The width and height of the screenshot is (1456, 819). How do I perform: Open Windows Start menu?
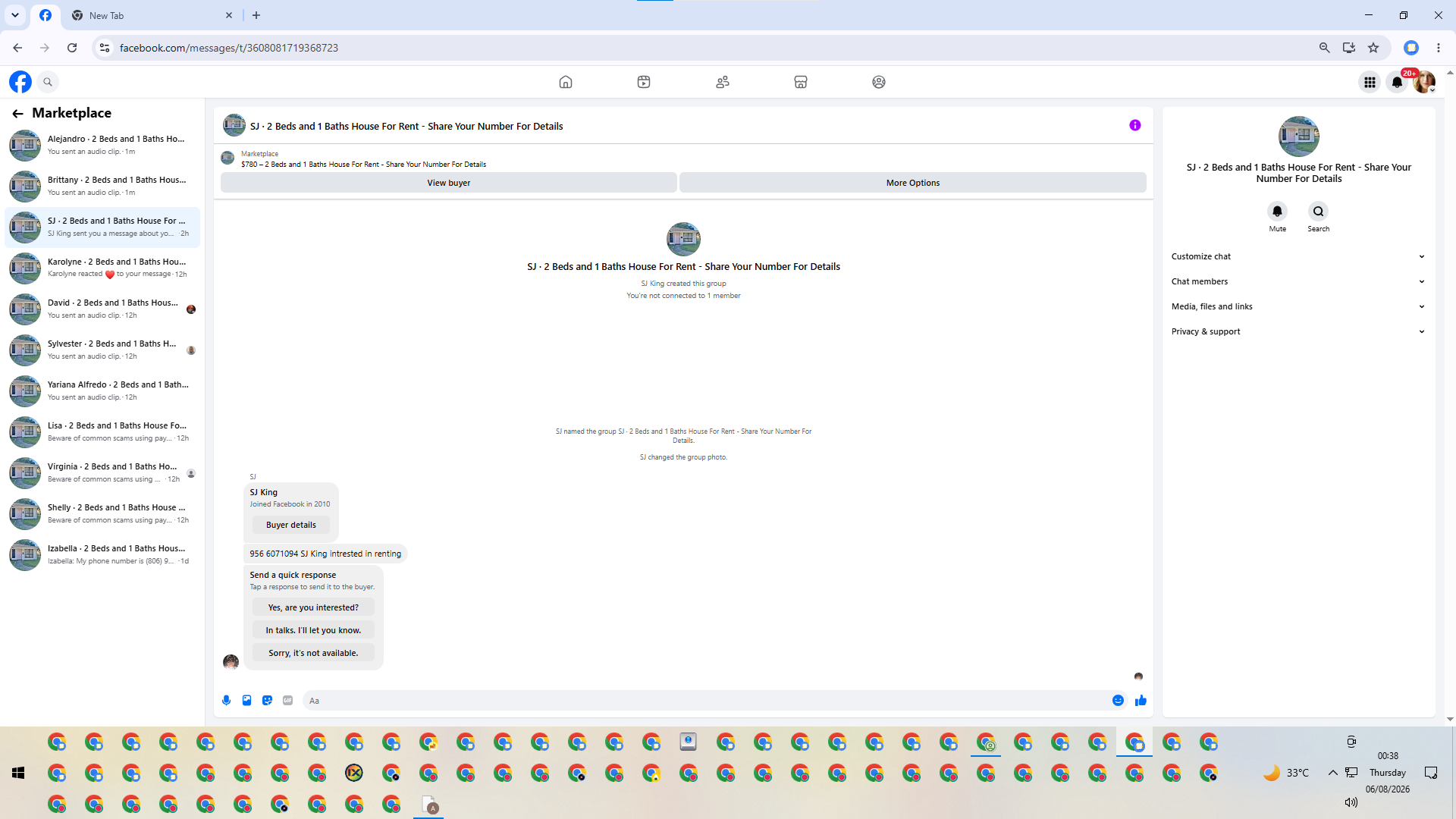[x=18, y=773]
